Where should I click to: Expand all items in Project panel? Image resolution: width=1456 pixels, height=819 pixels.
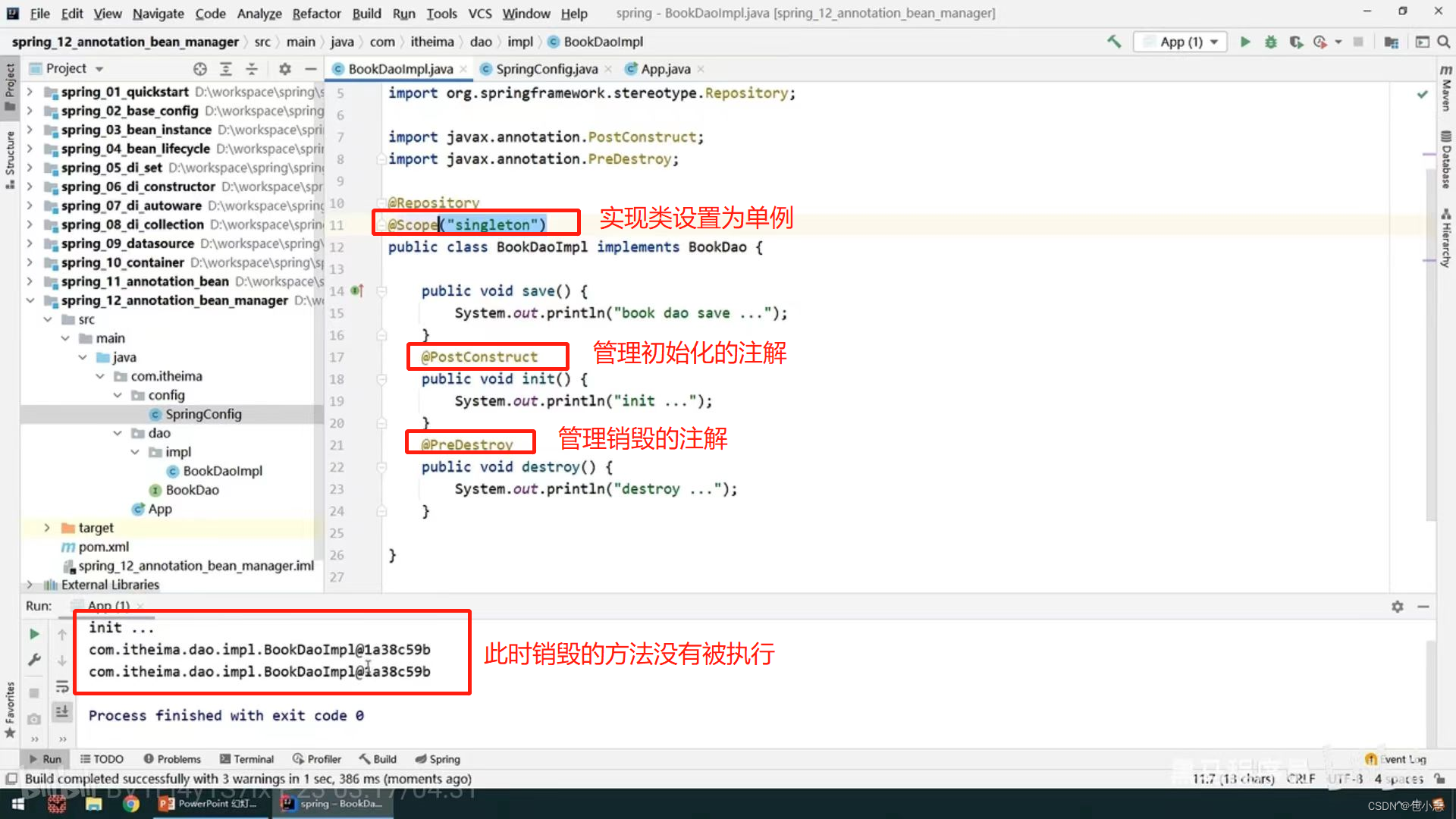tap(225, 69)
